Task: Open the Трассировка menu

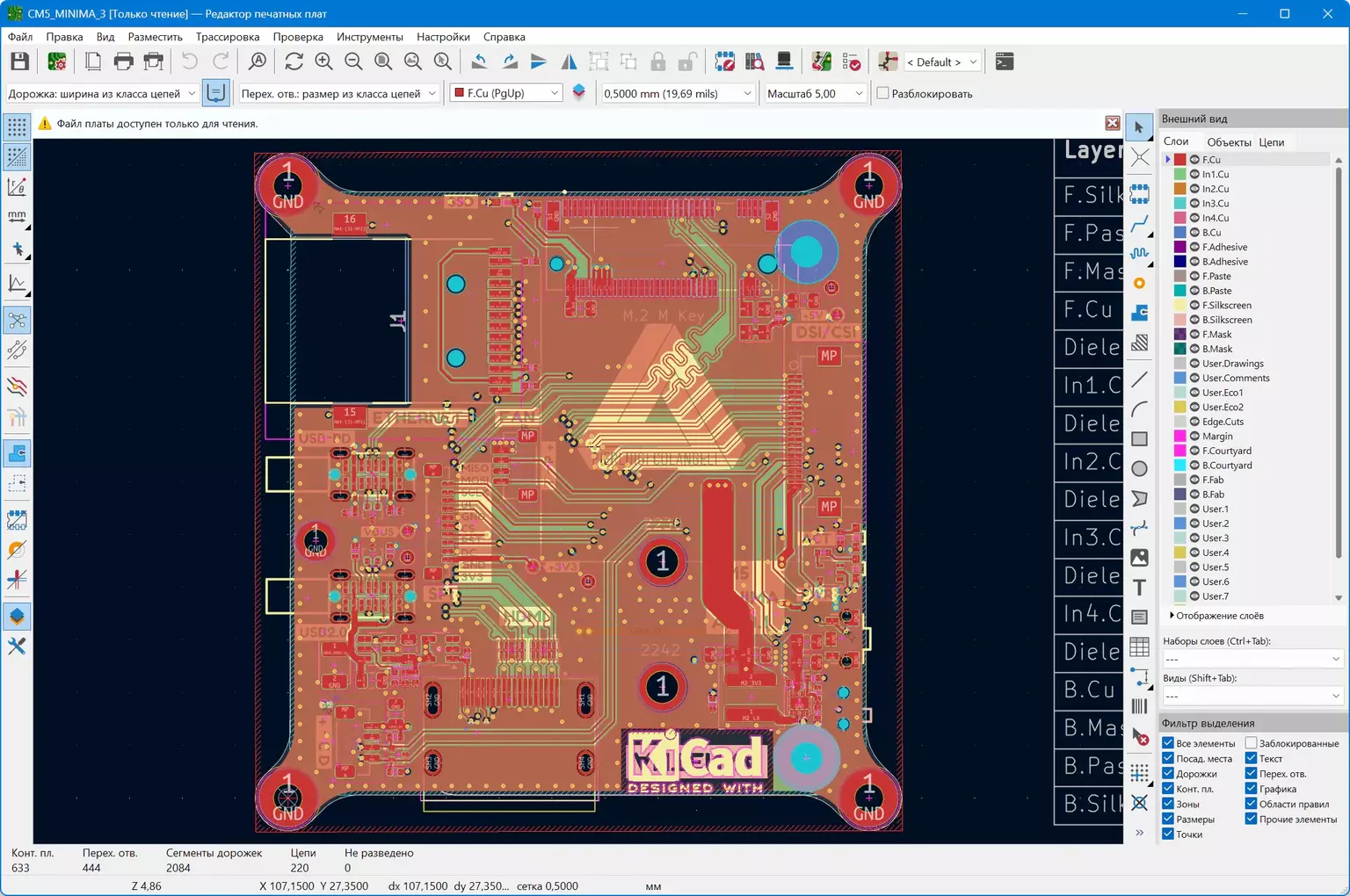Action: pyautogui.click(x=227, y=37)
